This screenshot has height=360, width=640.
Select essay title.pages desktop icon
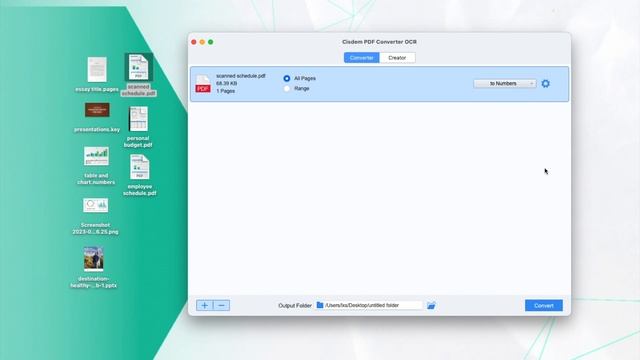pyautogui.click(x=97, y=70)
